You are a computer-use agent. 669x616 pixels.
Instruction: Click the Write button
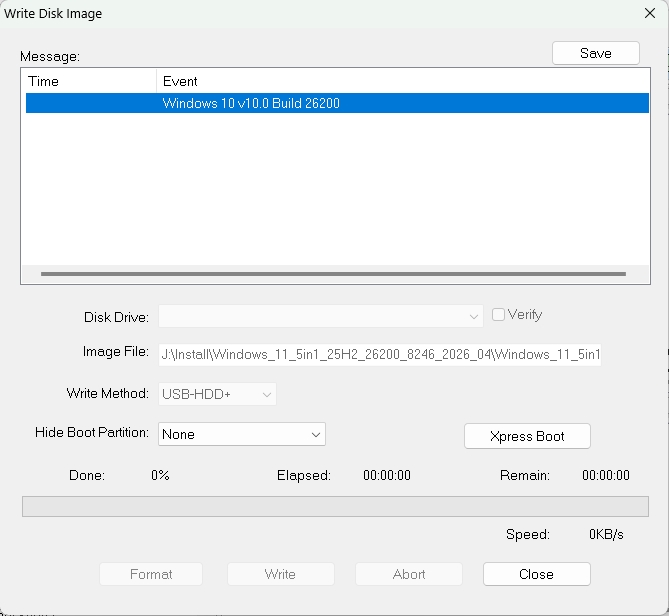pos(280,574)
